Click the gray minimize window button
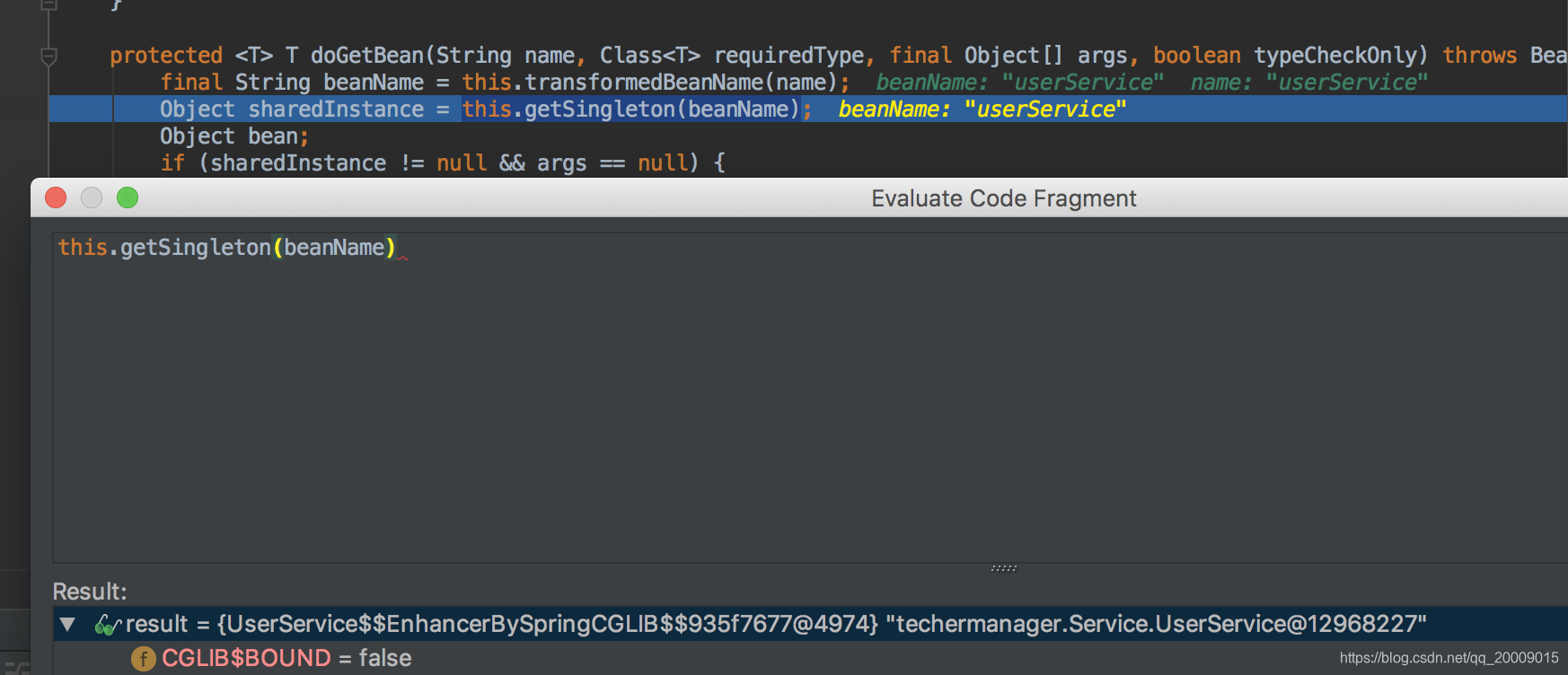Viewport: 1568px width, 675px height. point(92,197)
